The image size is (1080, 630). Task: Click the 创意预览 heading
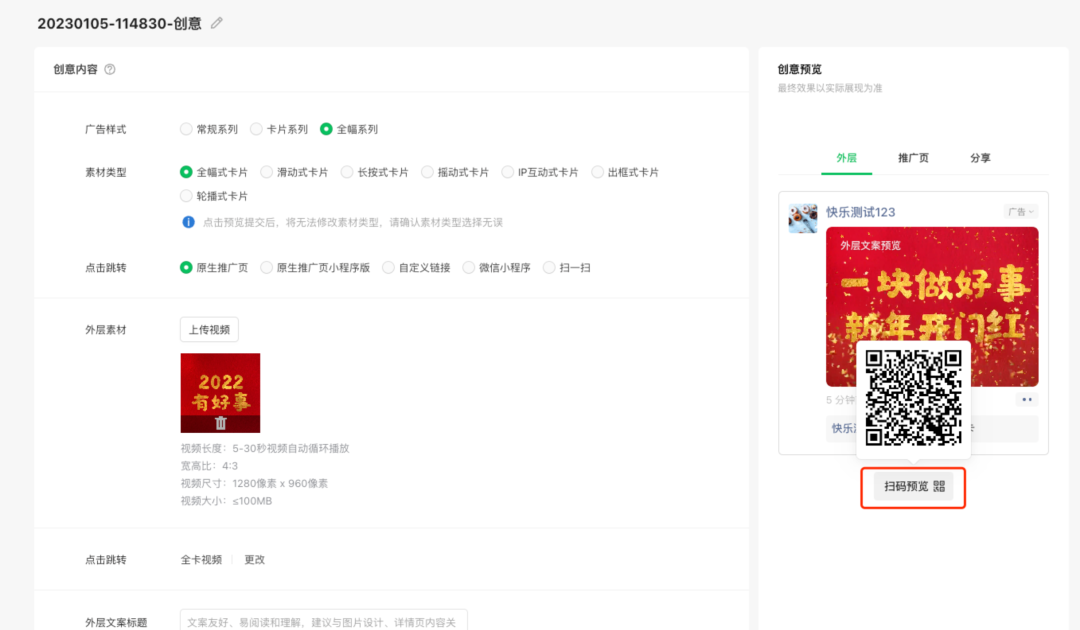[800, 70]
